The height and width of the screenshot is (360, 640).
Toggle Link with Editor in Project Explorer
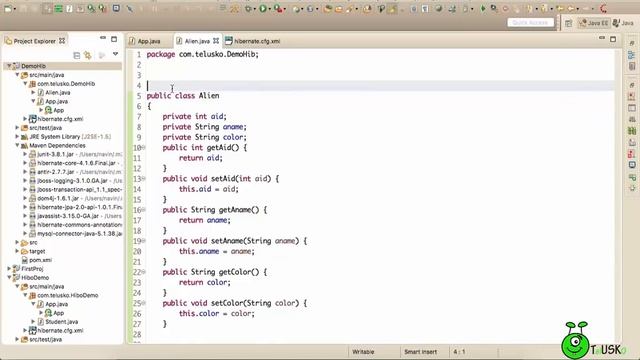coord(87,55)
